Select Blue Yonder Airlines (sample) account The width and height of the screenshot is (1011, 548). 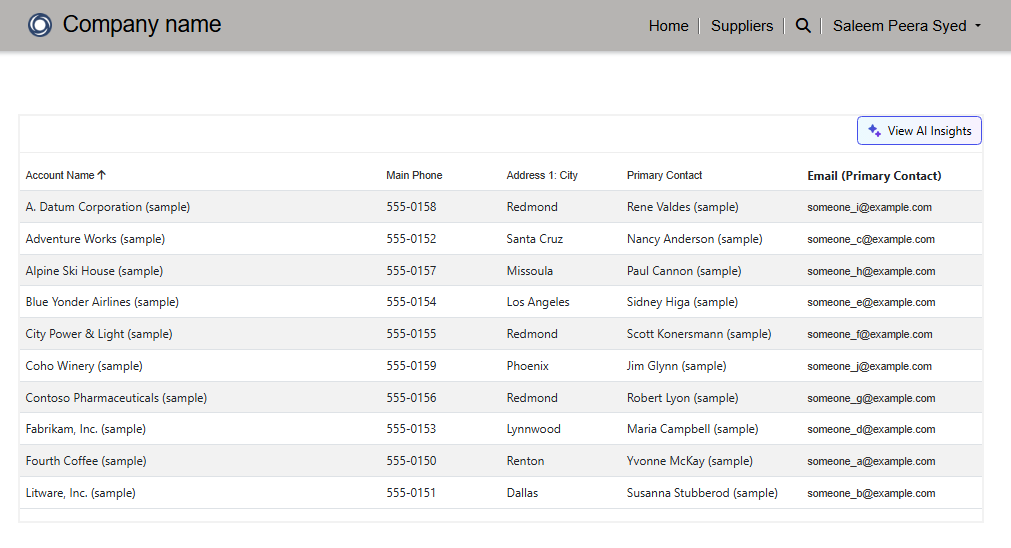coord(102,302)
